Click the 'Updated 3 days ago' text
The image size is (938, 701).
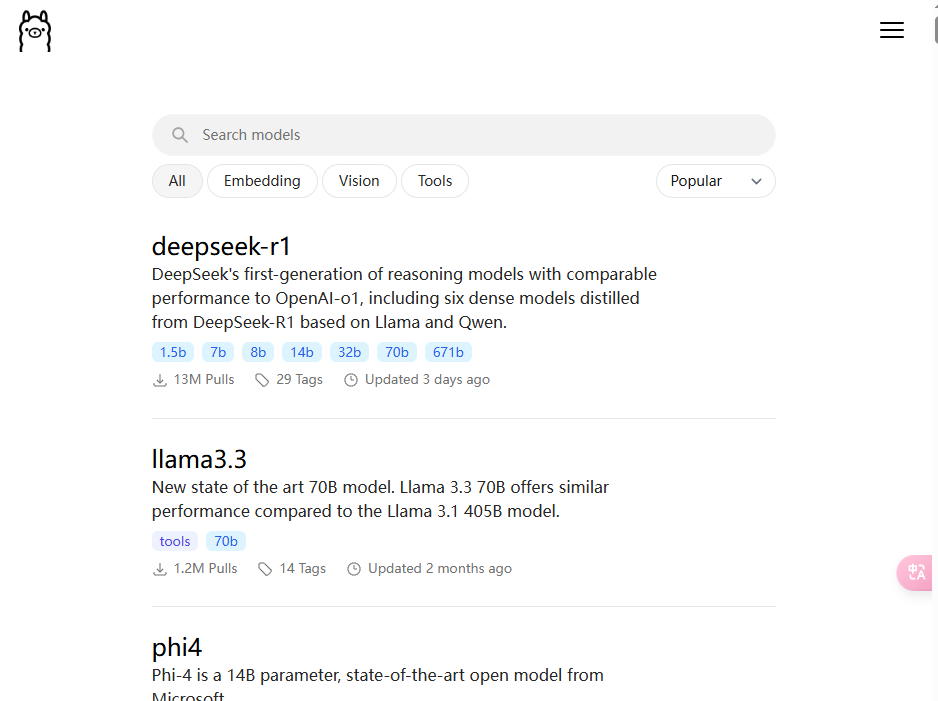coord(427,380)
